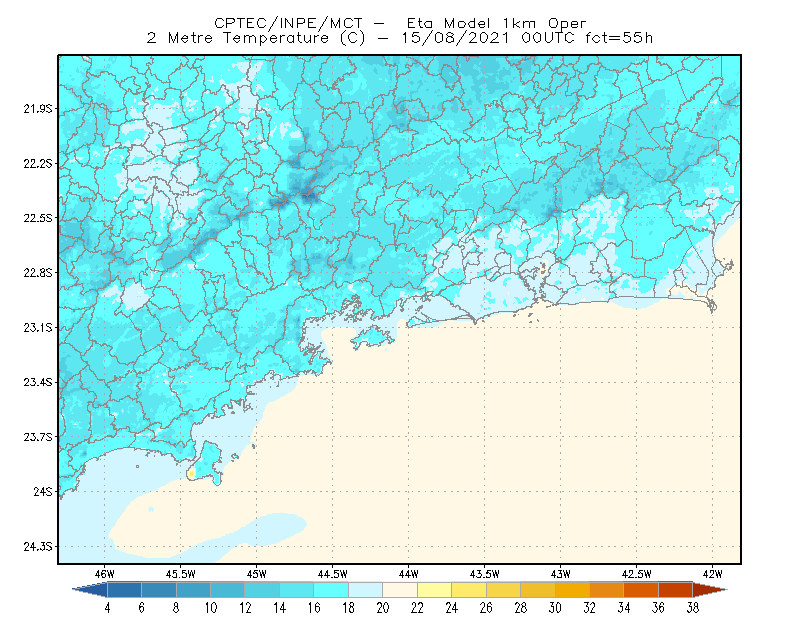Click the legend swatch between 34 and 36

click(x=641, y=589)
